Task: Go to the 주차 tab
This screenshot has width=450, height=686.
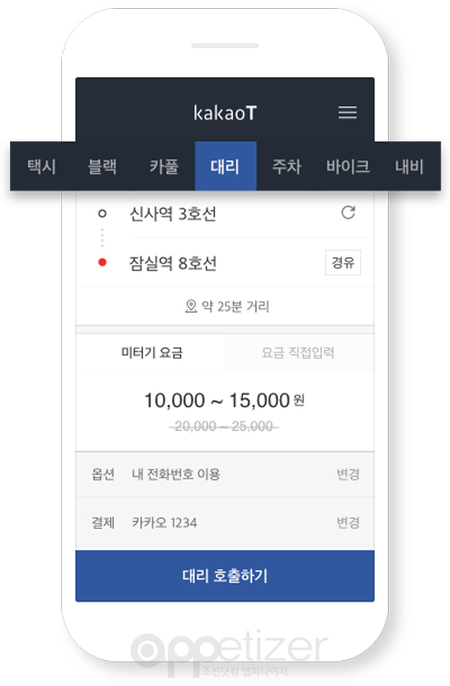Action: pos(287,166)
